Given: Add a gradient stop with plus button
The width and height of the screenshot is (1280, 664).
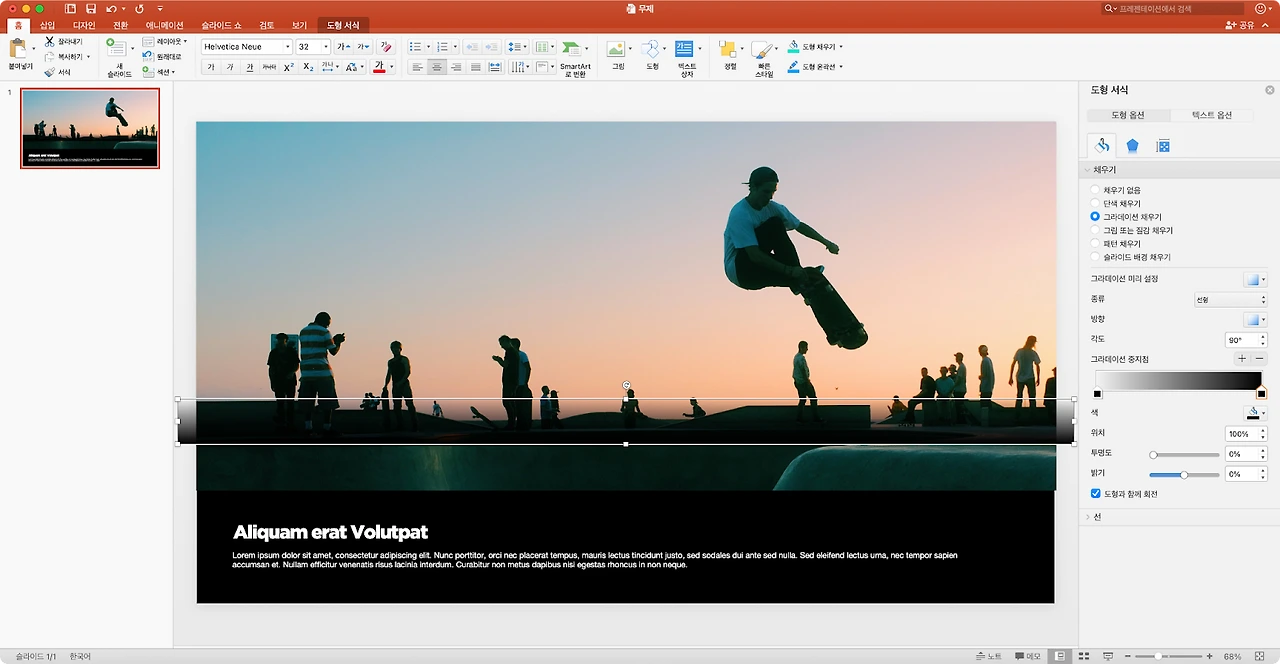Looking at the screenshot, I should click(x=1242, y=359).
